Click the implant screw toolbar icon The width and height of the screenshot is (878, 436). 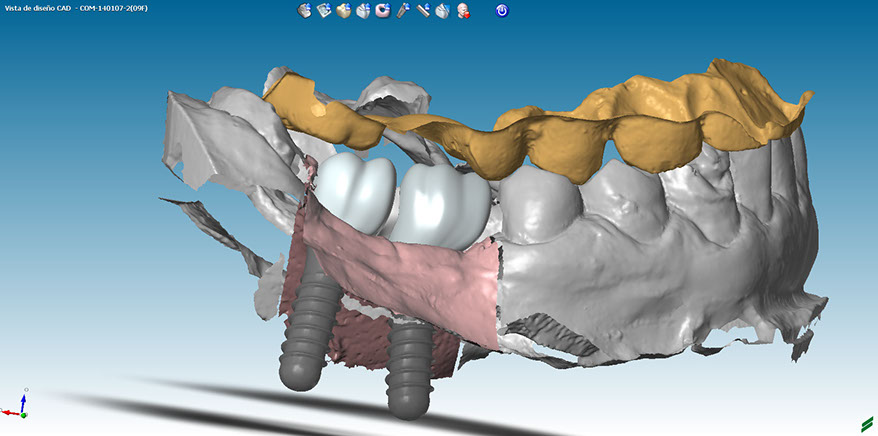tap(403, 11)
